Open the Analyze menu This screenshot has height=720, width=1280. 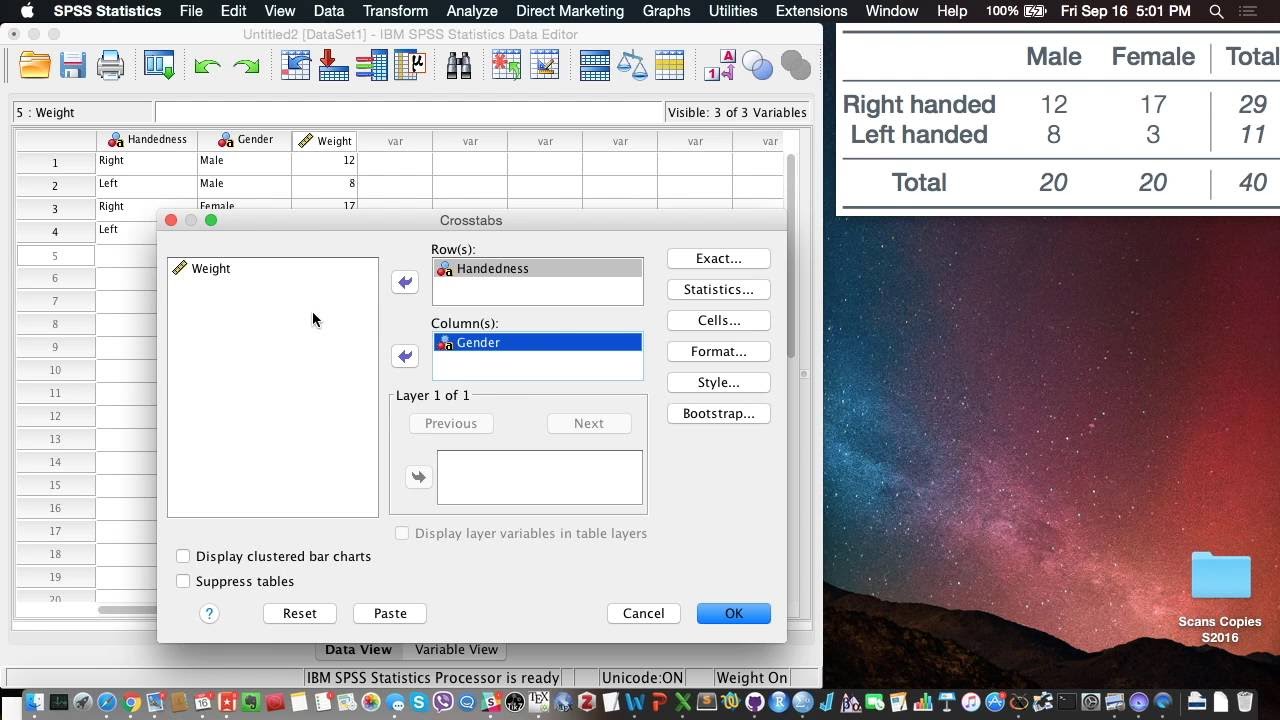tap(472, 11)
